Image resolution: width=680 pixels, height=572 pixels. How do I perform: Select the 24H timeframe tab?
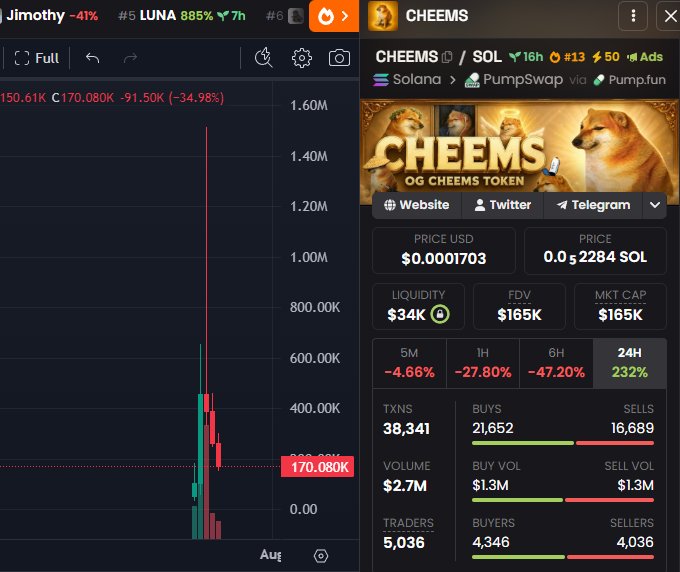point(630,363)
